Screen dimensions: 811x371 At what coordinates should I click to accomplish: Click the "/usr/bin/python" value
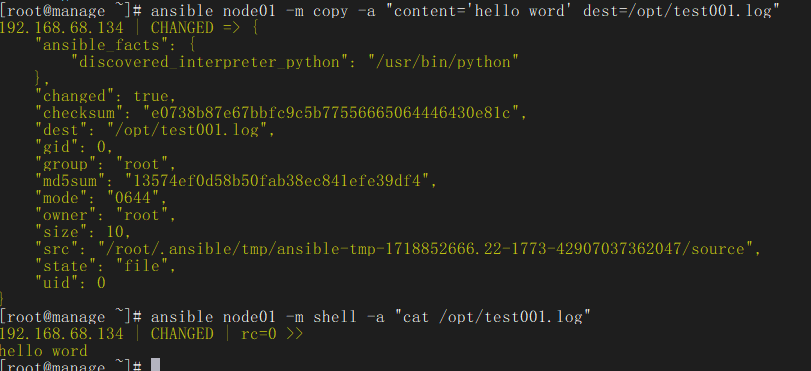pyautogui.click(x=443, y=63)
